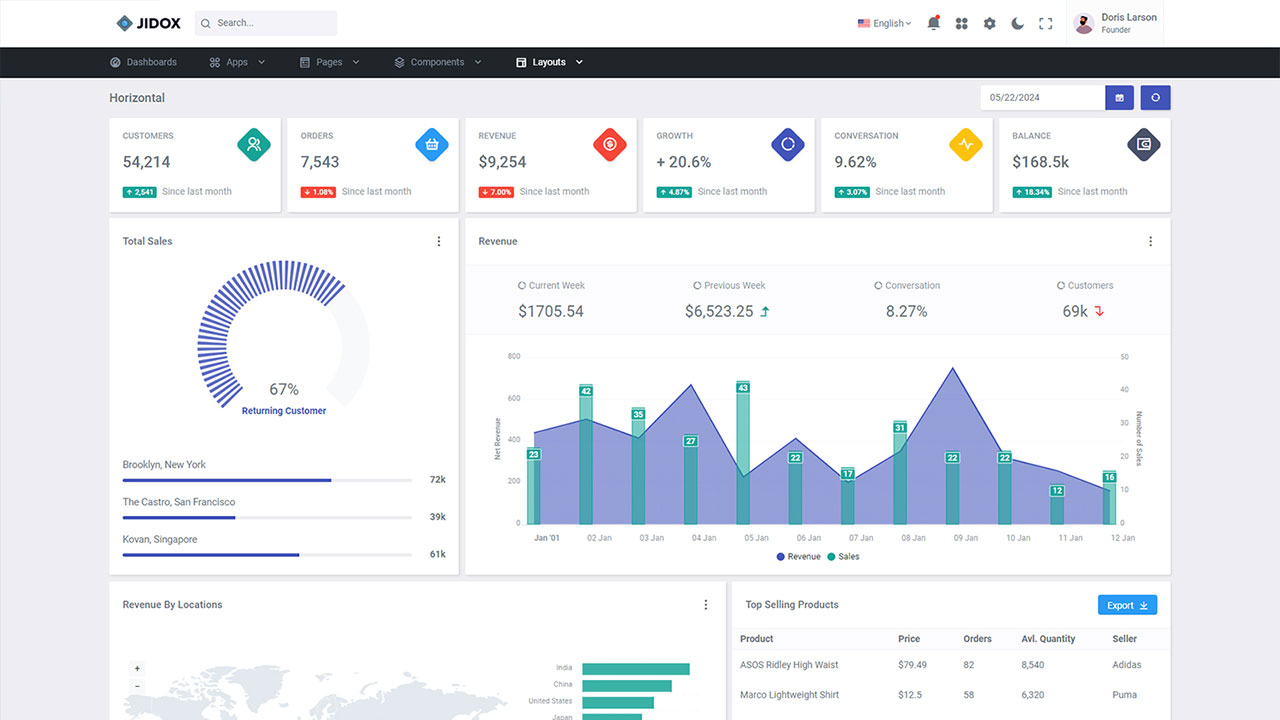Open the Revenue card three-dot menu
This screenshot has height=720, width=1280.
click(1150, 241)
